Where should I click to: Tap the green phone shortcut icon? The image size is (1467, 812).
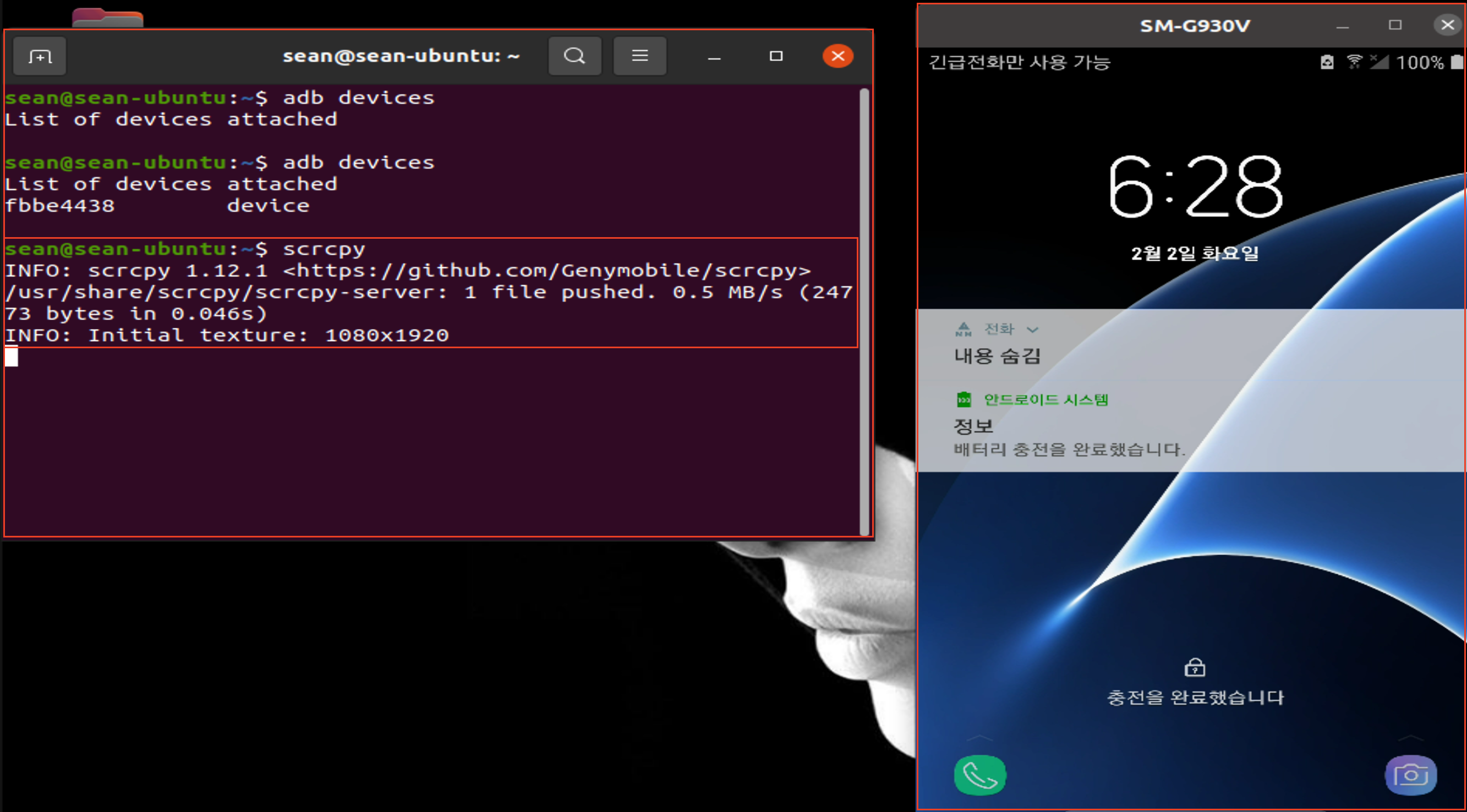tap(979, 775)
